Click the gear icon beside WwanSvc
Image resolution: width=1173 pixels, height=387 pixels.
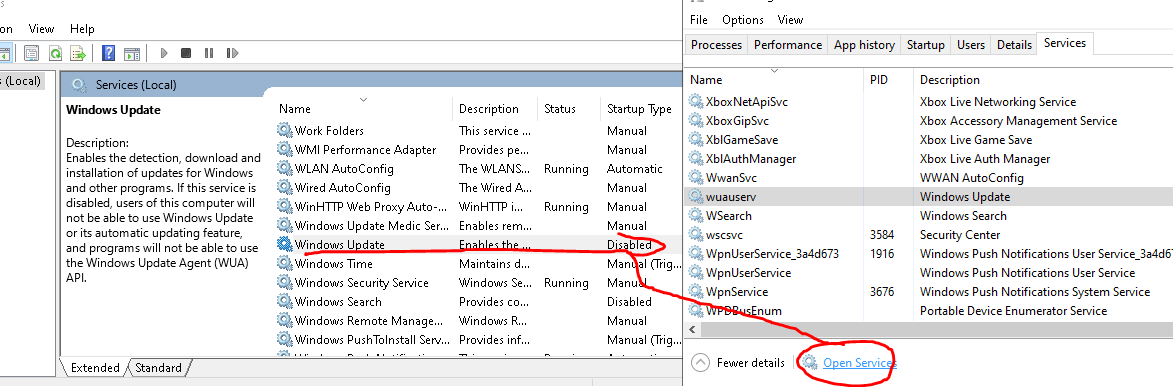pyautogui.click(x=696, y=177)
